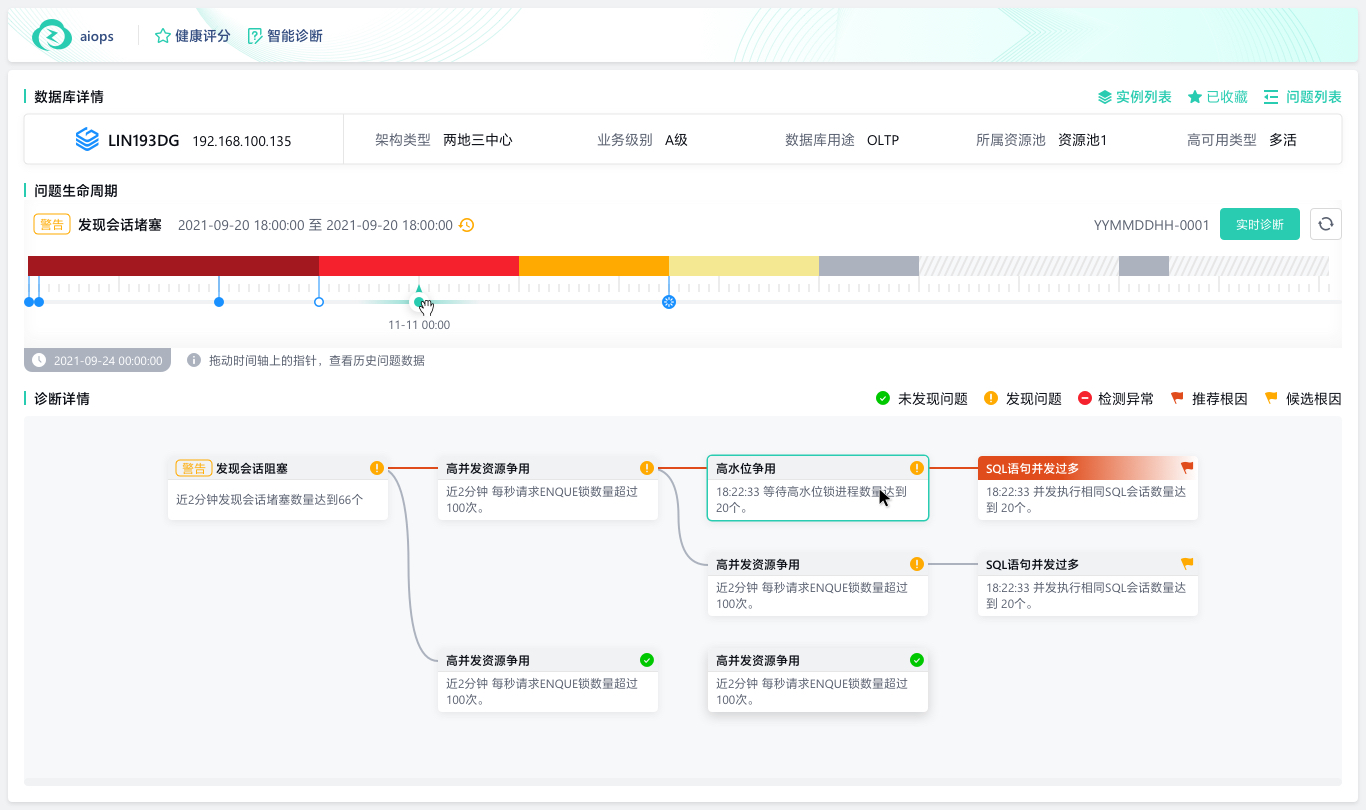1366x810 pixels.
Task: Click warning icon on 发现会话阻塞 node
Action: click(x=377, y=468)
